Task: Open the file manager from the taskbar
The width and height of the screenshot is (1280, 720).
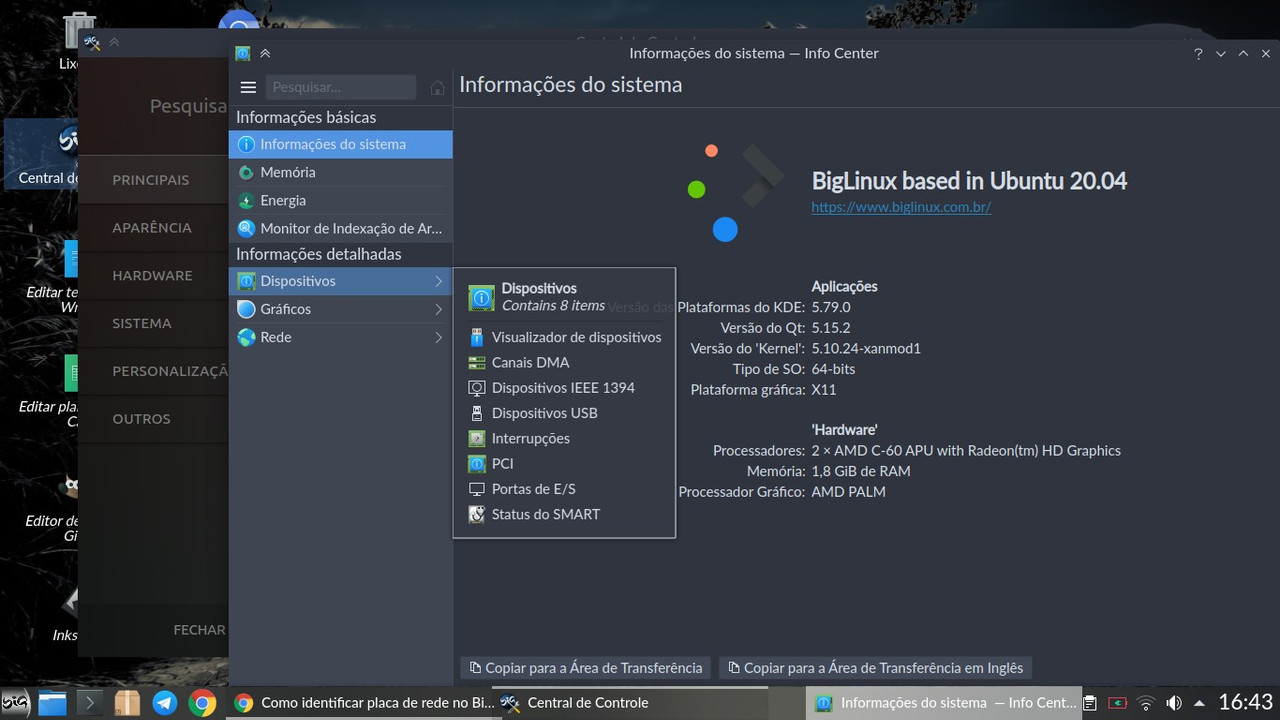Action: pyautogui.click(x=52, y=703)
